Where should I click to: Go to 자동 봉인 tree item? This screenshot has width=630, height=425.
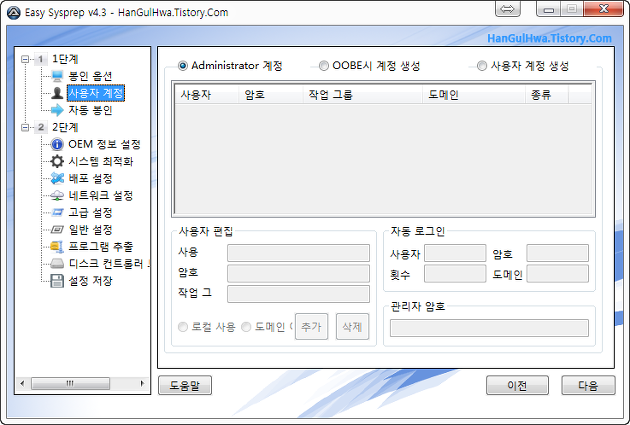[90, 110]
